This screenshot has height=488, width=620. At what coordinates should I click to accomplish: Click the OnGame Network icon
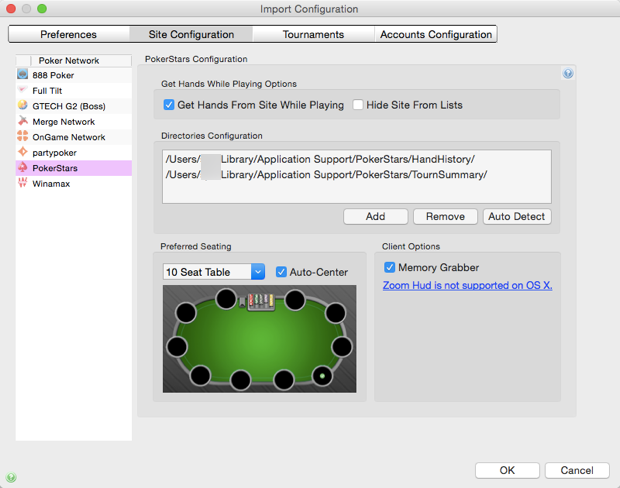(x=23, y=136)
